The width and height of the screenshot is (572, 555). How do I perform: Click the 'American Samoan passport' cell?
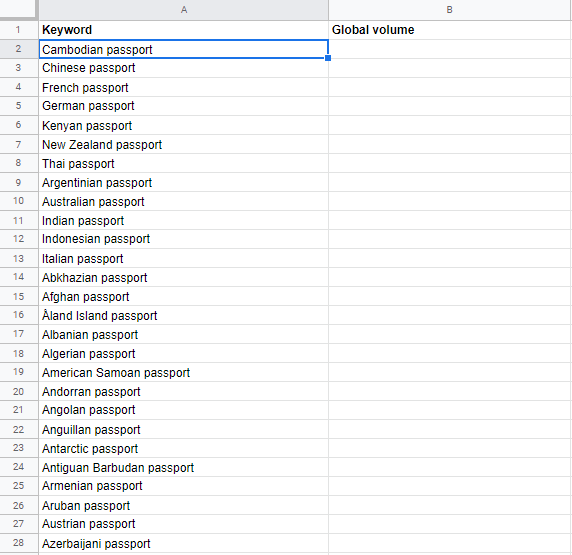tap(183, 372)
